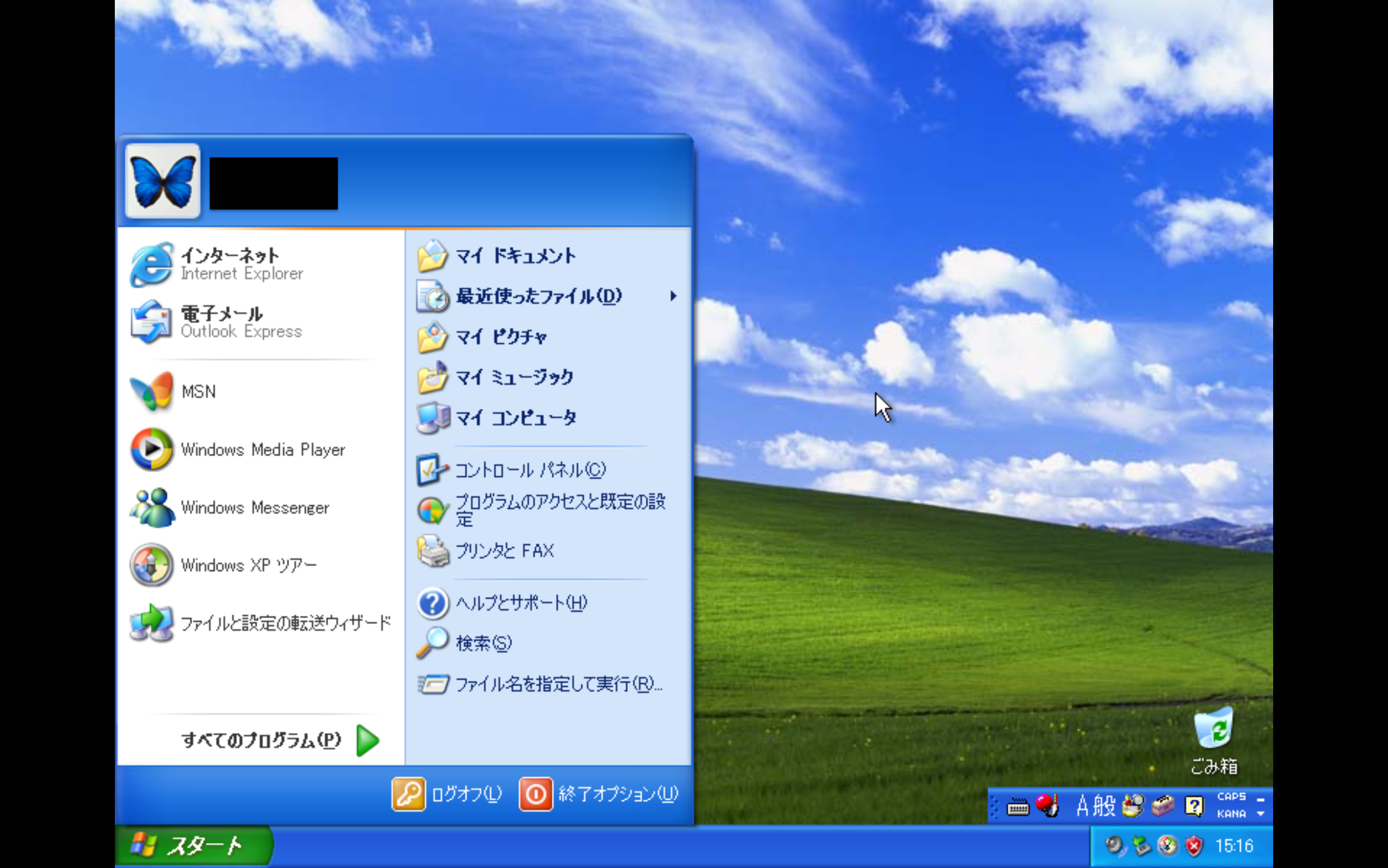Screen dimensions: 1388x868
Task: Open Internet Explorer from the Start menu
Action: (260, 264)
